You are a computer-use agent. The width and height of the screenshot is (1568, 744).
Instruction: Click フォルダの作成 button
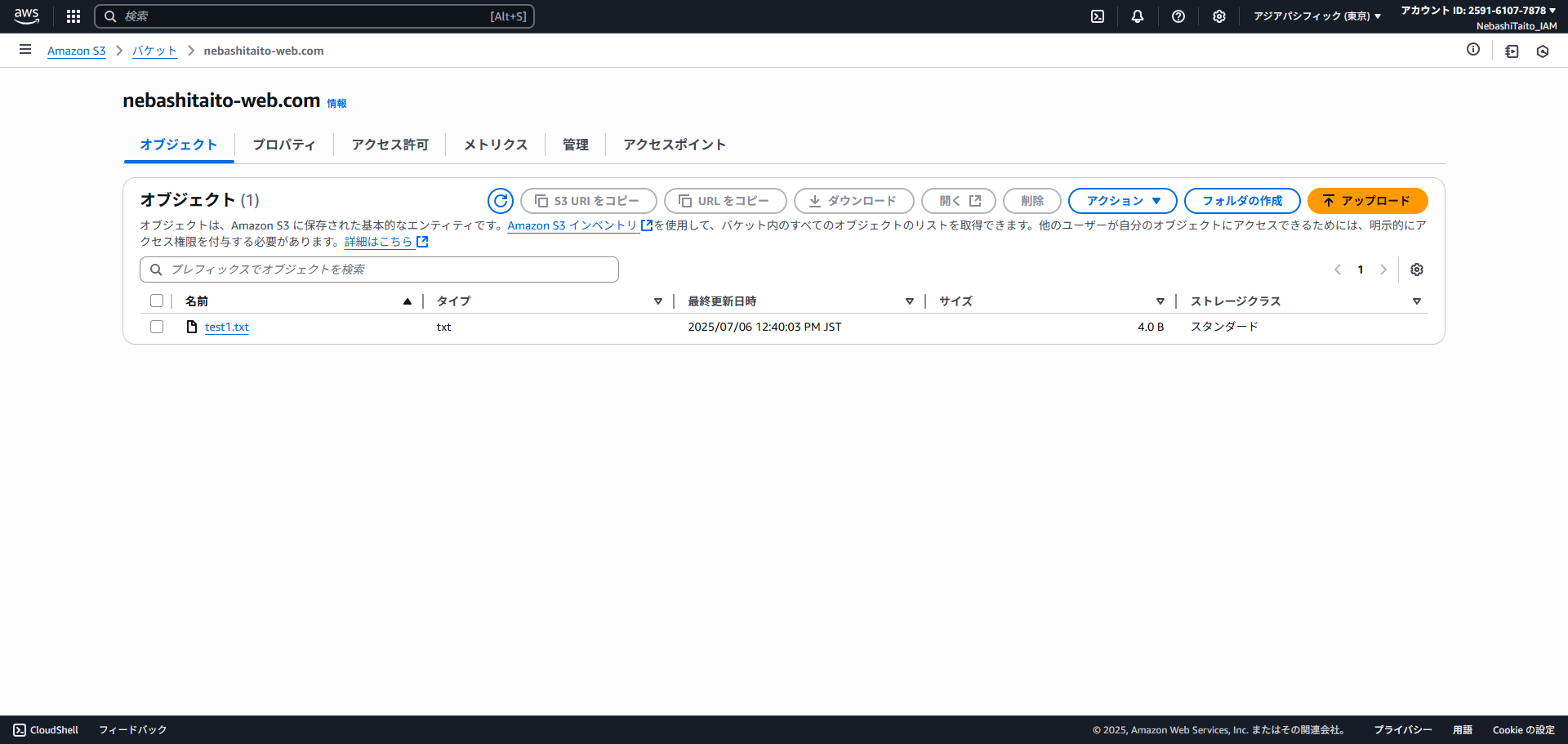1242,201
